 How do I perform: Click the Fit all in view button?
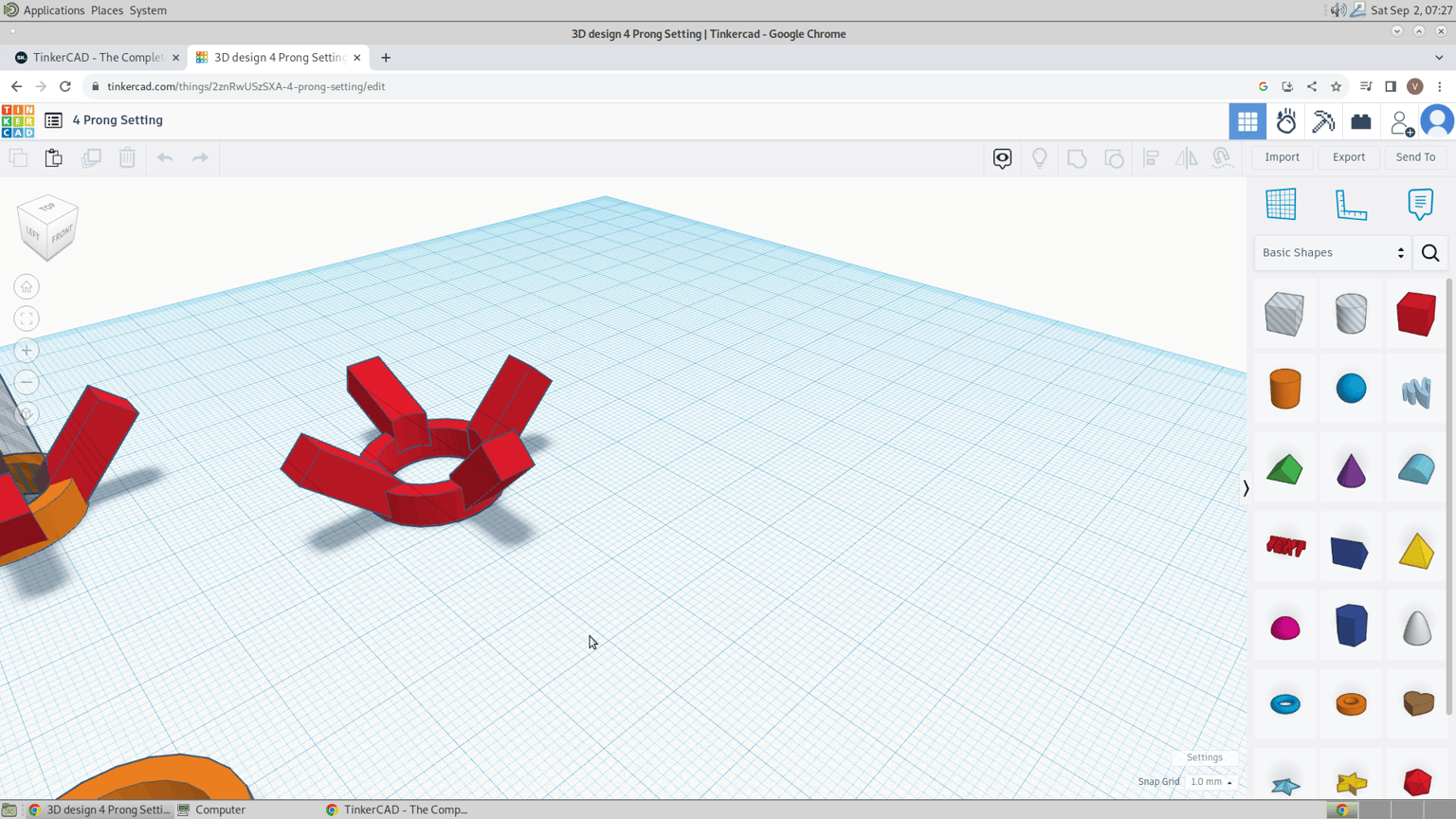tap(27, 318)
